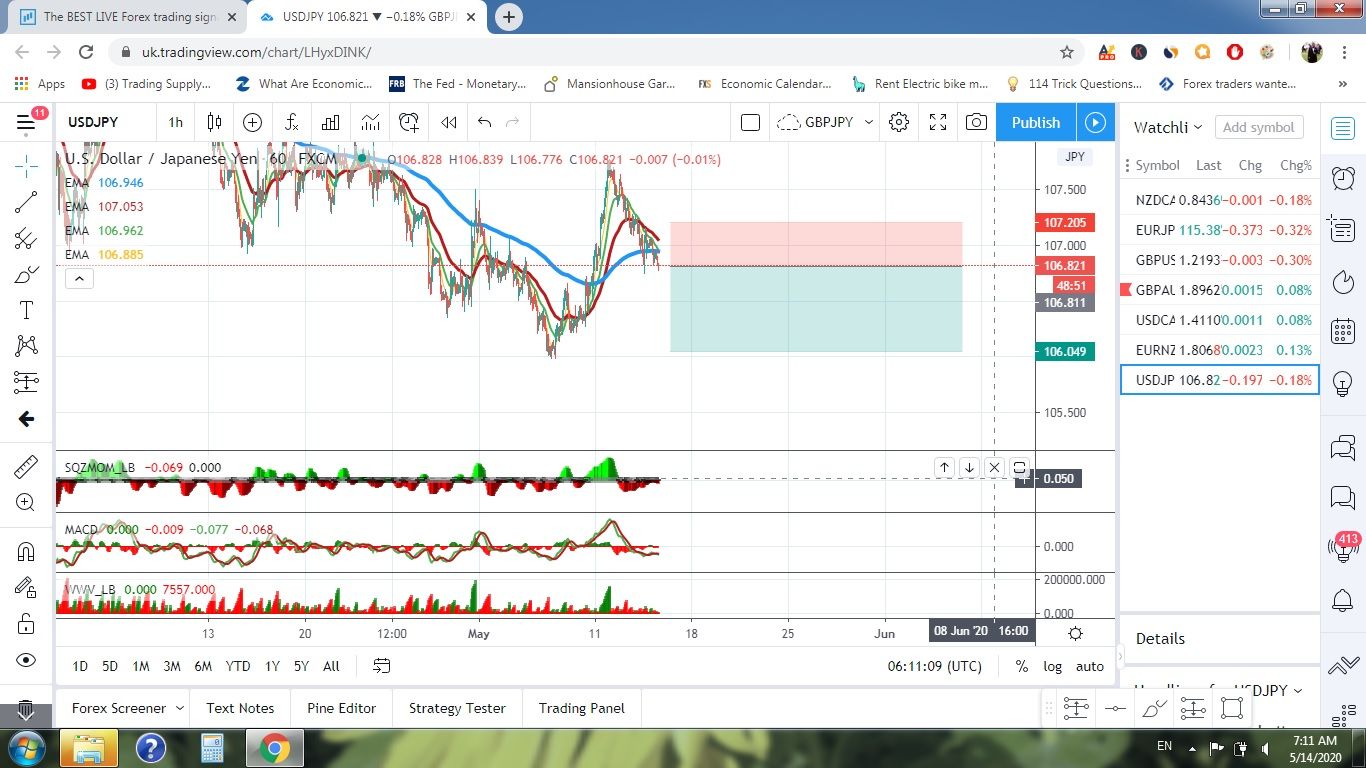
Task: Select the XABCD pattern tool
Action: point(26,346)
